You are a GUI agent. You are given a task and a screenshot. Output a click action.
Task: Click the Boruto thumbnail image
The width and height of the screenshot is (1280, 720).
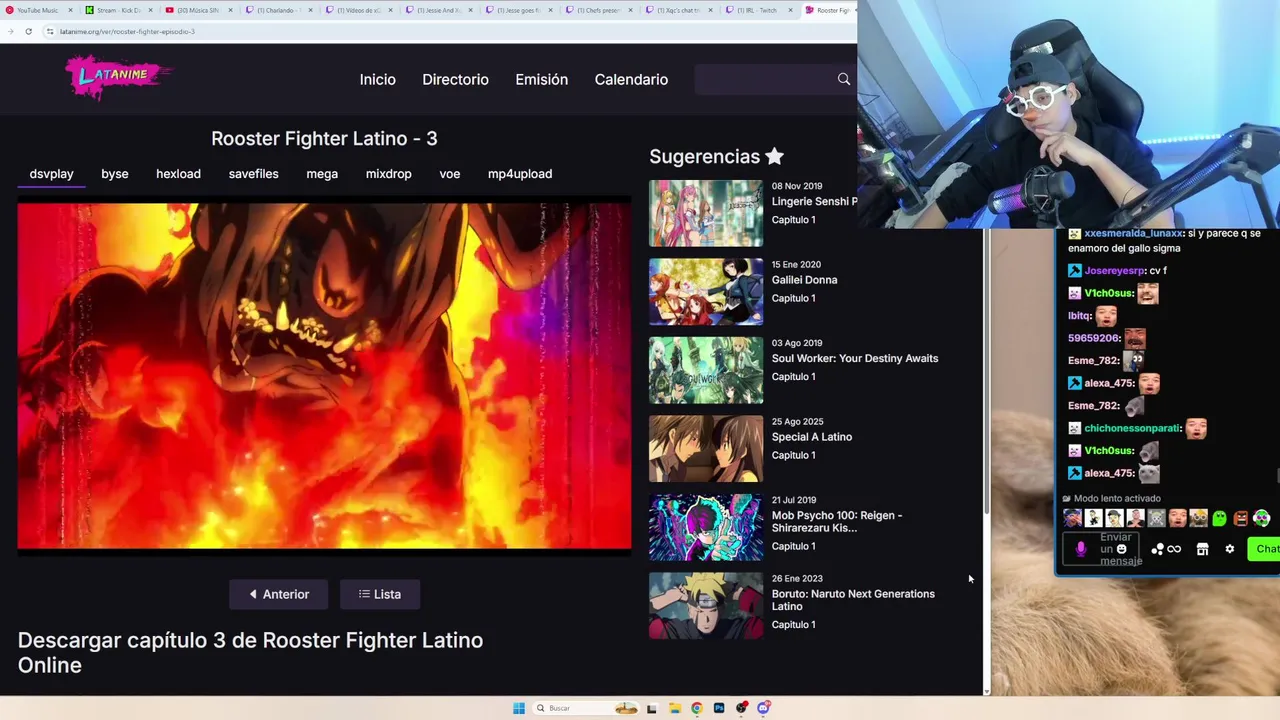coord(706,606)
